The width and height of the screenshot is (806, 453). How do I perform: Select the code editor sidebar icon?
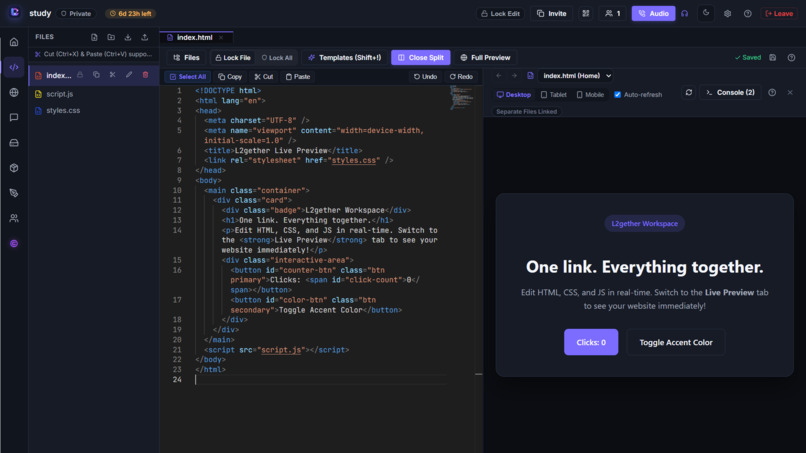coord(14,67)
